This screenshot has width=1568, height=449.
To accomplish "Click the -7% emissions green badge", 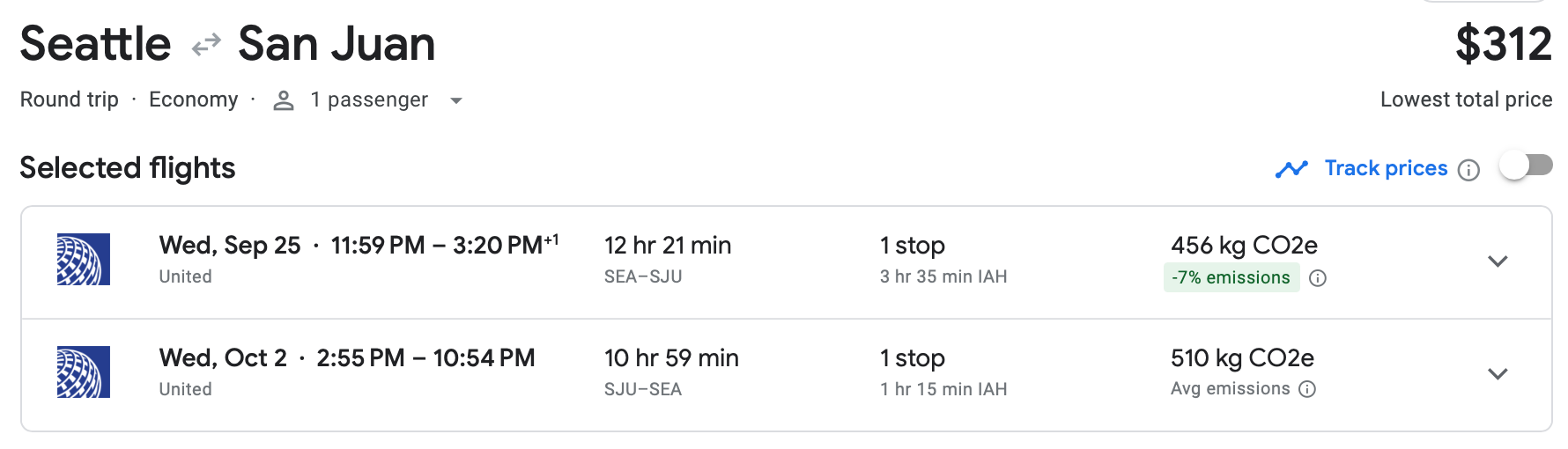I will click(1231, 278).
